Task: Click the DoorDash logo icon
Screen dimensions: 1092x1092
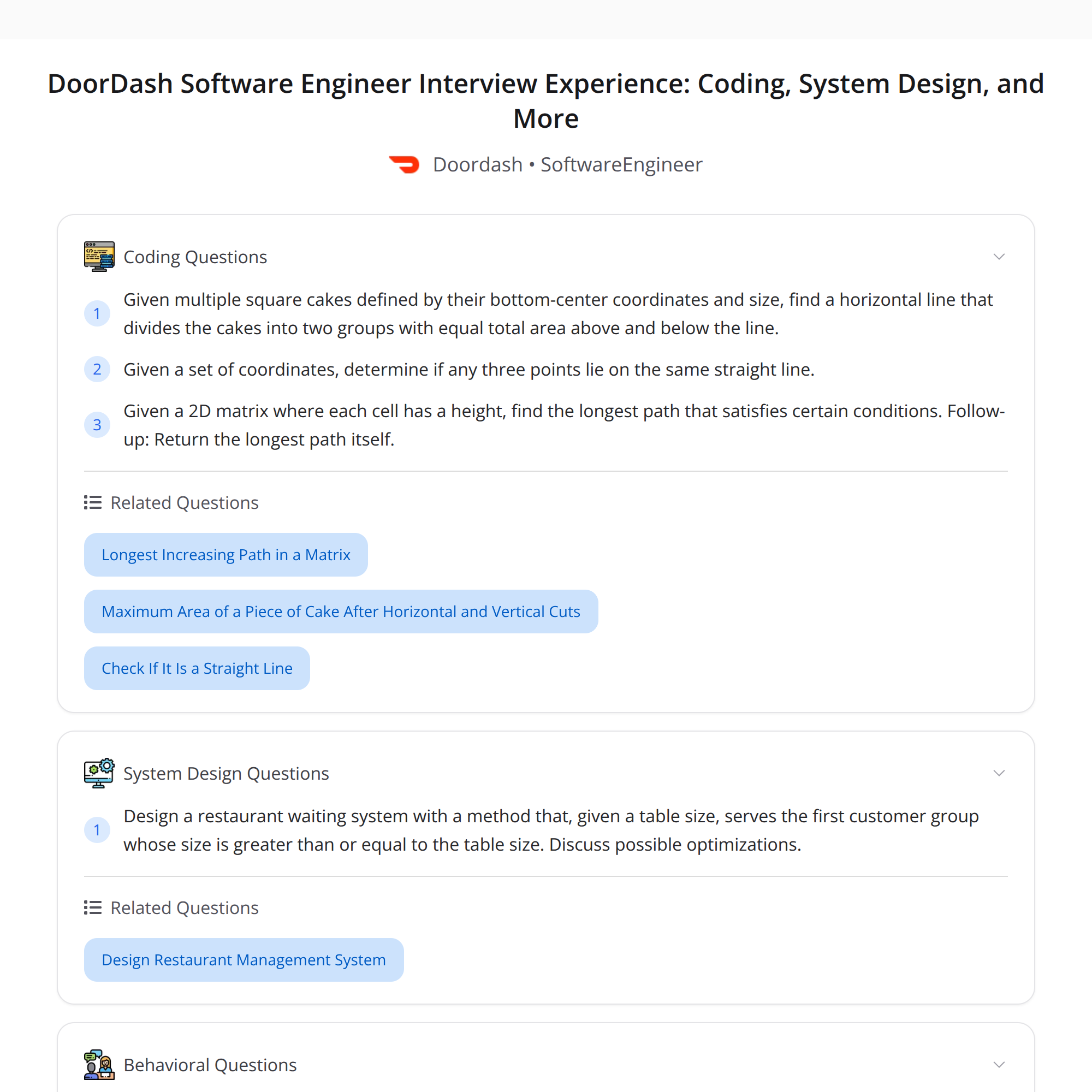Action: (x=404, y=164)
